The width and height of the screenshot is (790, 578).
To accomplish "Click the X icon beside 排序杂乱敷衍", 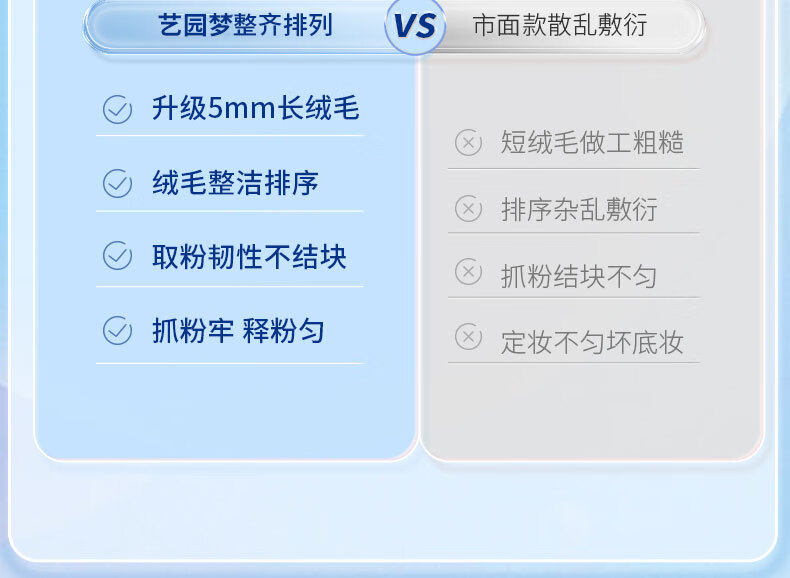I will 468,209.
